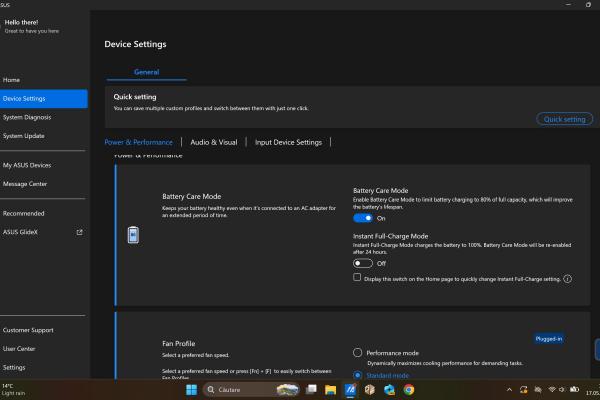Launch ASUS GlideX from sidebar
600x400 pixels.
[20, 232]
